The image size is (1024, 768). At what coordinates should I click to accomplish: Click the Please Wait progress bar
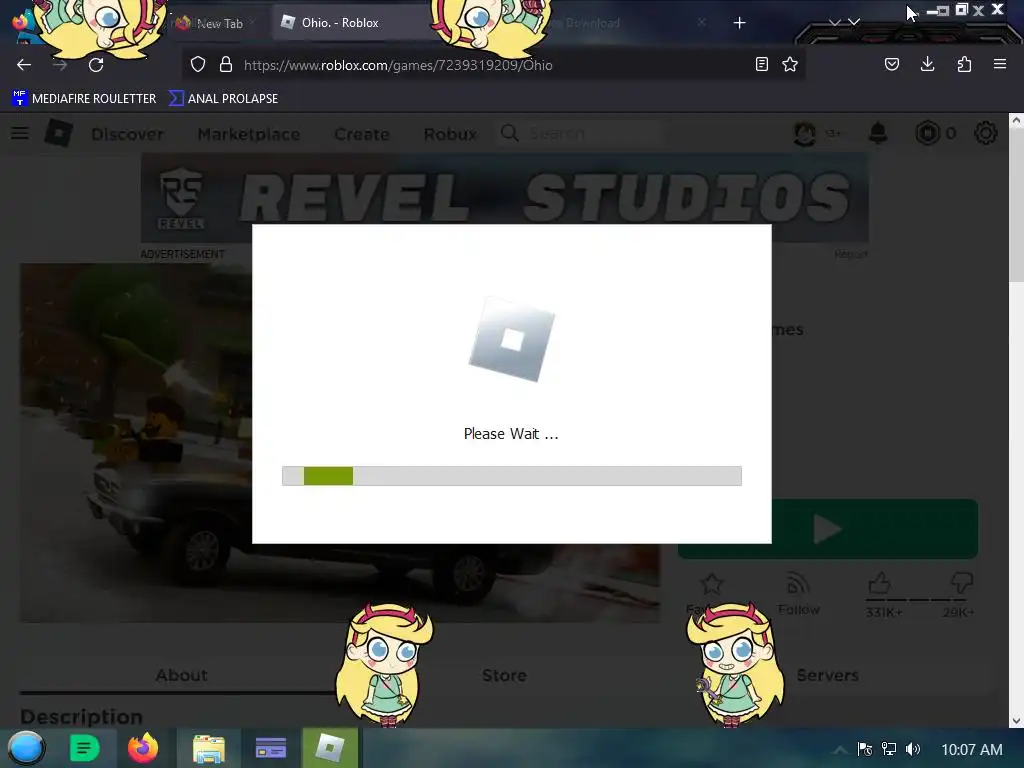pos(511,475)
